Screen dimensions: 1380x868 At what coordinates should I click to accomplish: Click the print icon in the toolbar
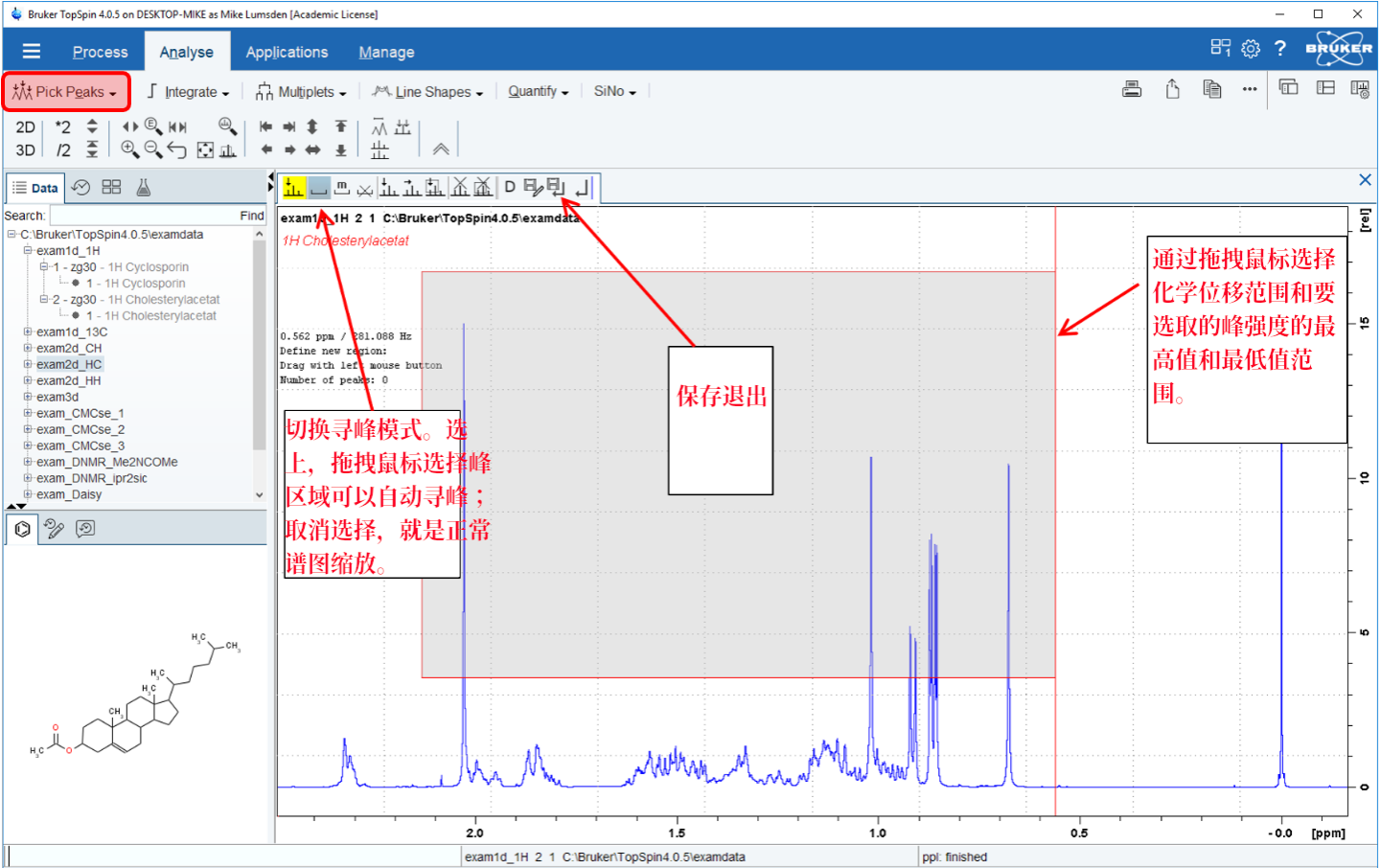point(1132,90)
